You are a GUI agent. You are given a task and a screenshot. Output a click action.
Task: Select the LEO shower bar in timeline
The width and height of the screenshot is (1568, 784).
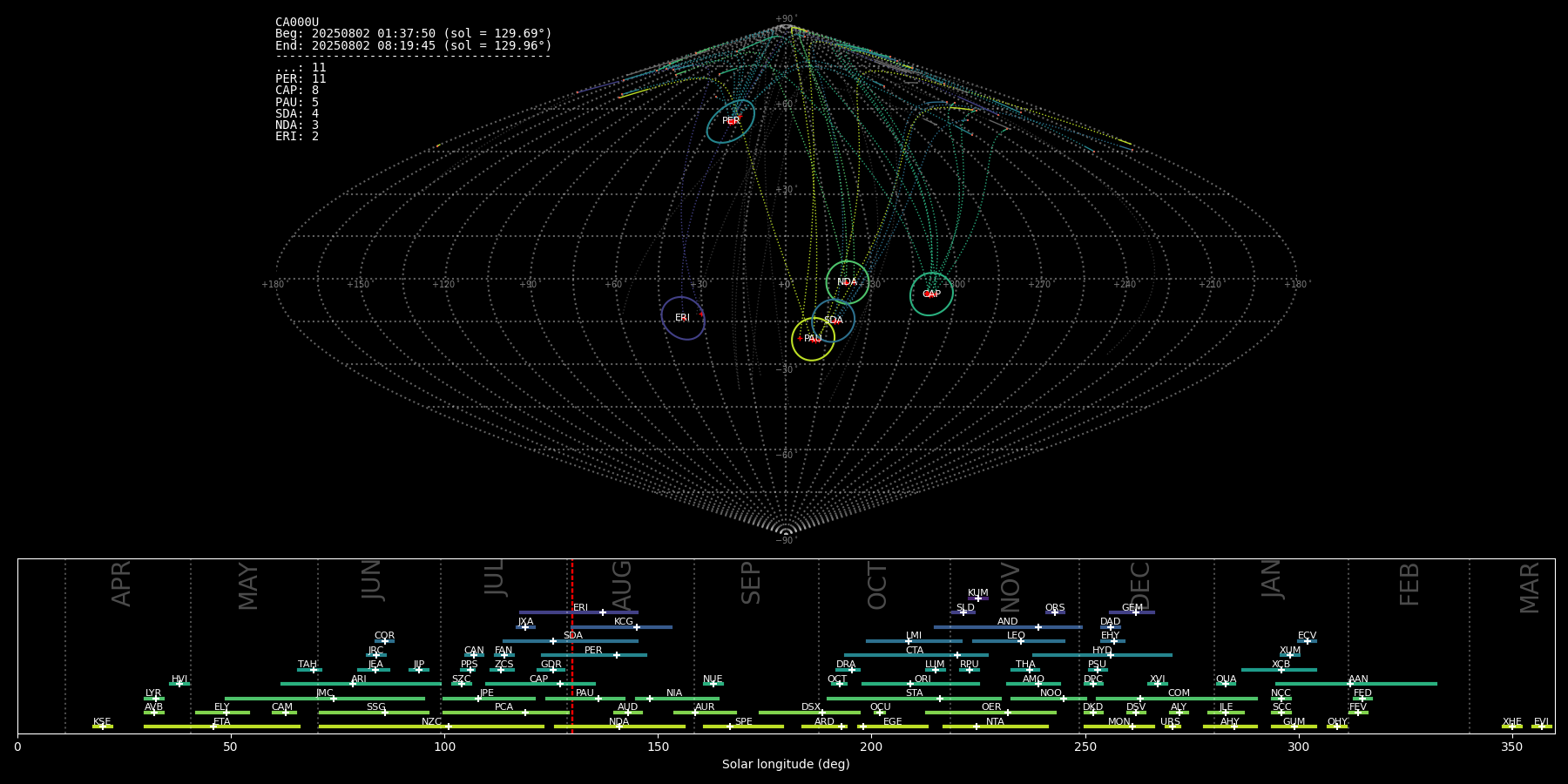coord(1018,641)
